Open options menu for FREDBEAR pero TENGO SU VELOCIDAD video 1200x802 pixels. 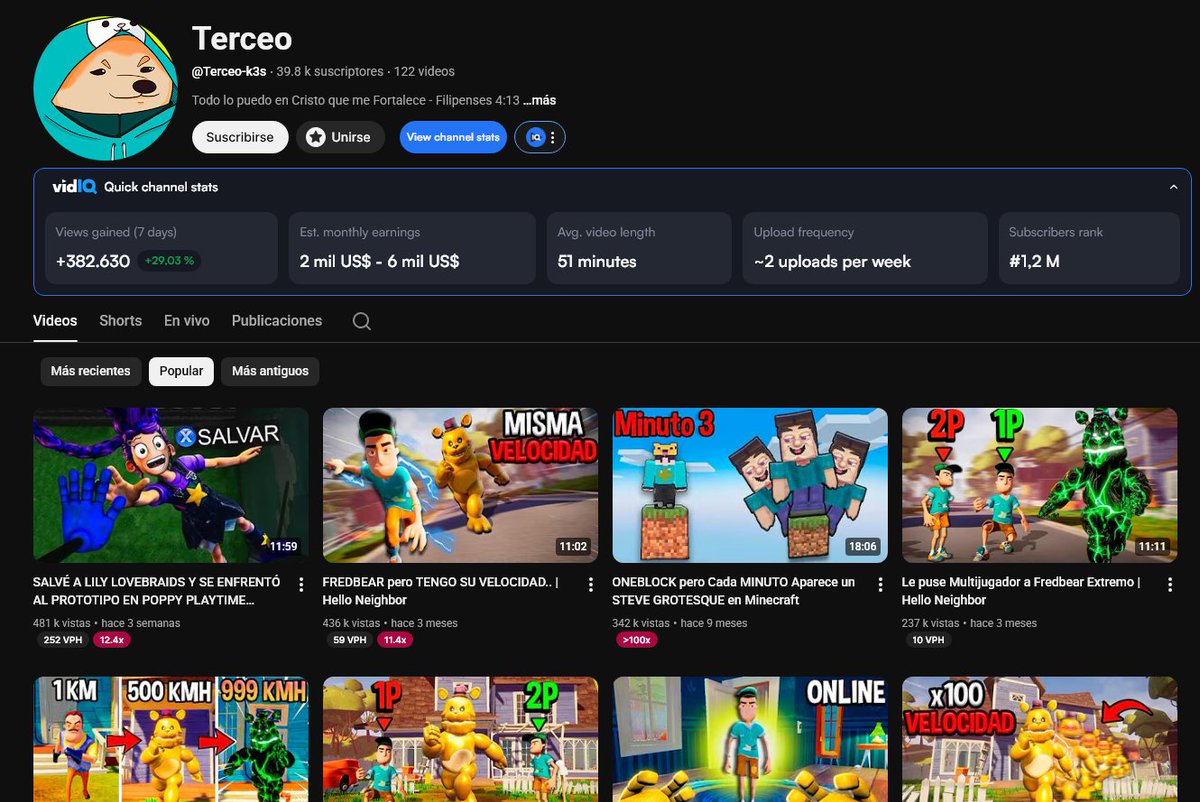point(591,584)
